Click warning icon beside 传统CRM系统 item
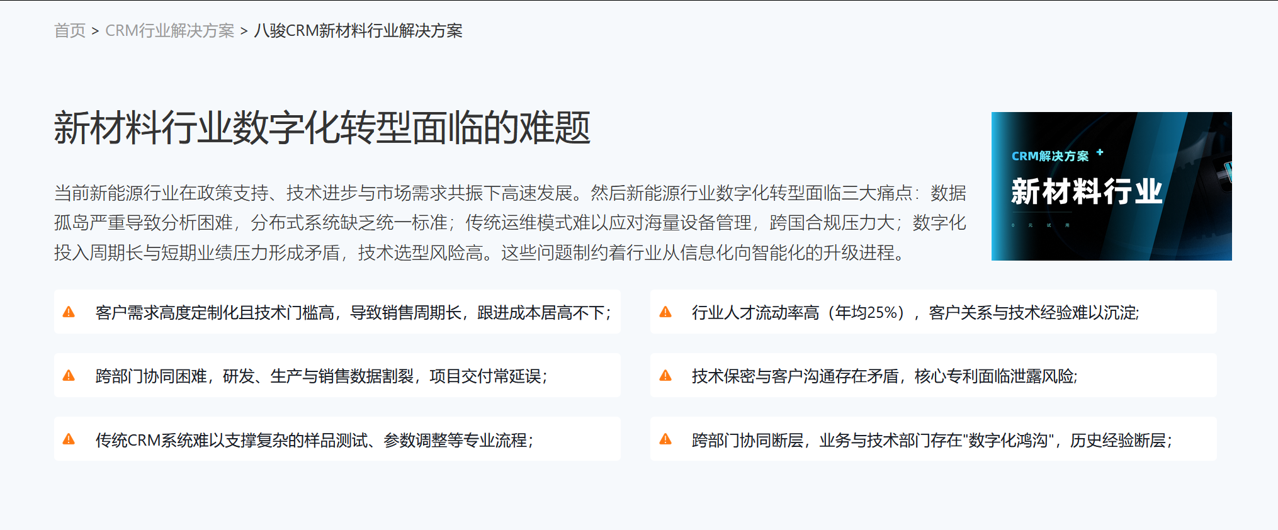The image size is (1278, 530). (x=69, y=439)
